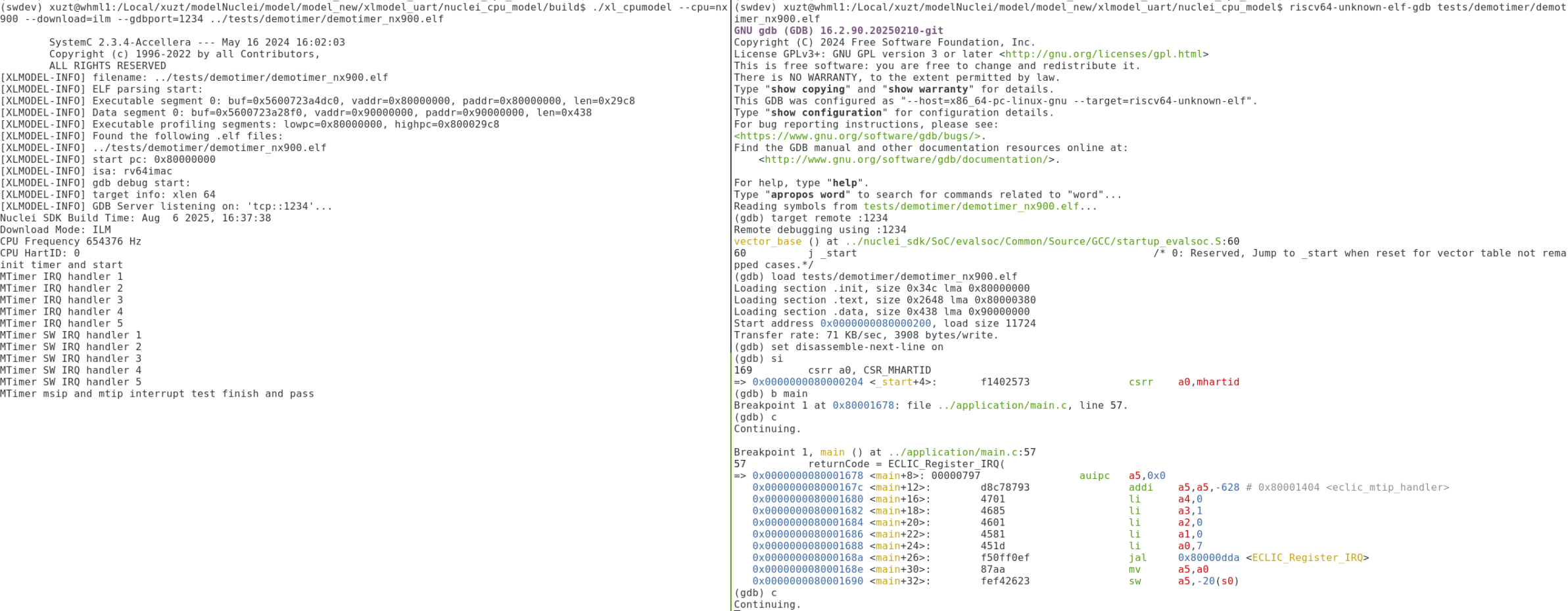Click the start pc 0x80000000 info line
This screenshot has height=611, width=1568.
(108, 159)
